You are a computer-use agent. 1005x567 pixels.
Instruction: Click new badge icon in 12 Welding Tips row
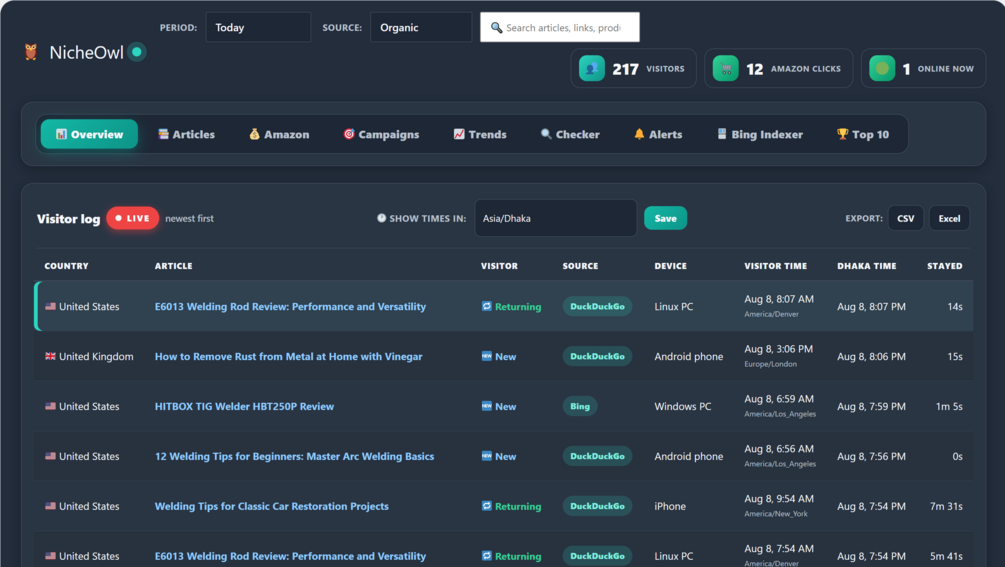[x=486, y=456]
